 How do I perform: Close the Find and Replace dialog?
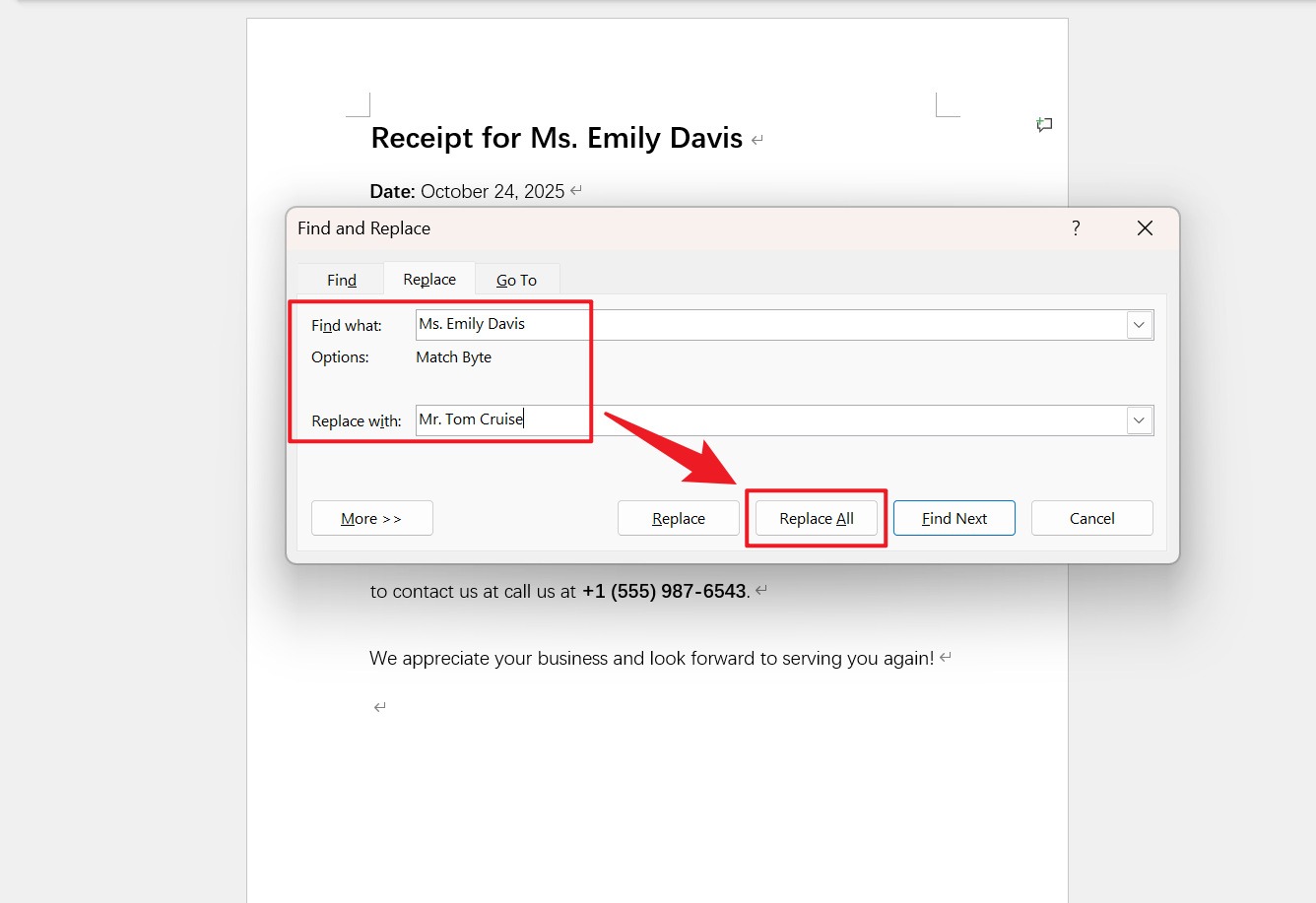point(1145,228)
